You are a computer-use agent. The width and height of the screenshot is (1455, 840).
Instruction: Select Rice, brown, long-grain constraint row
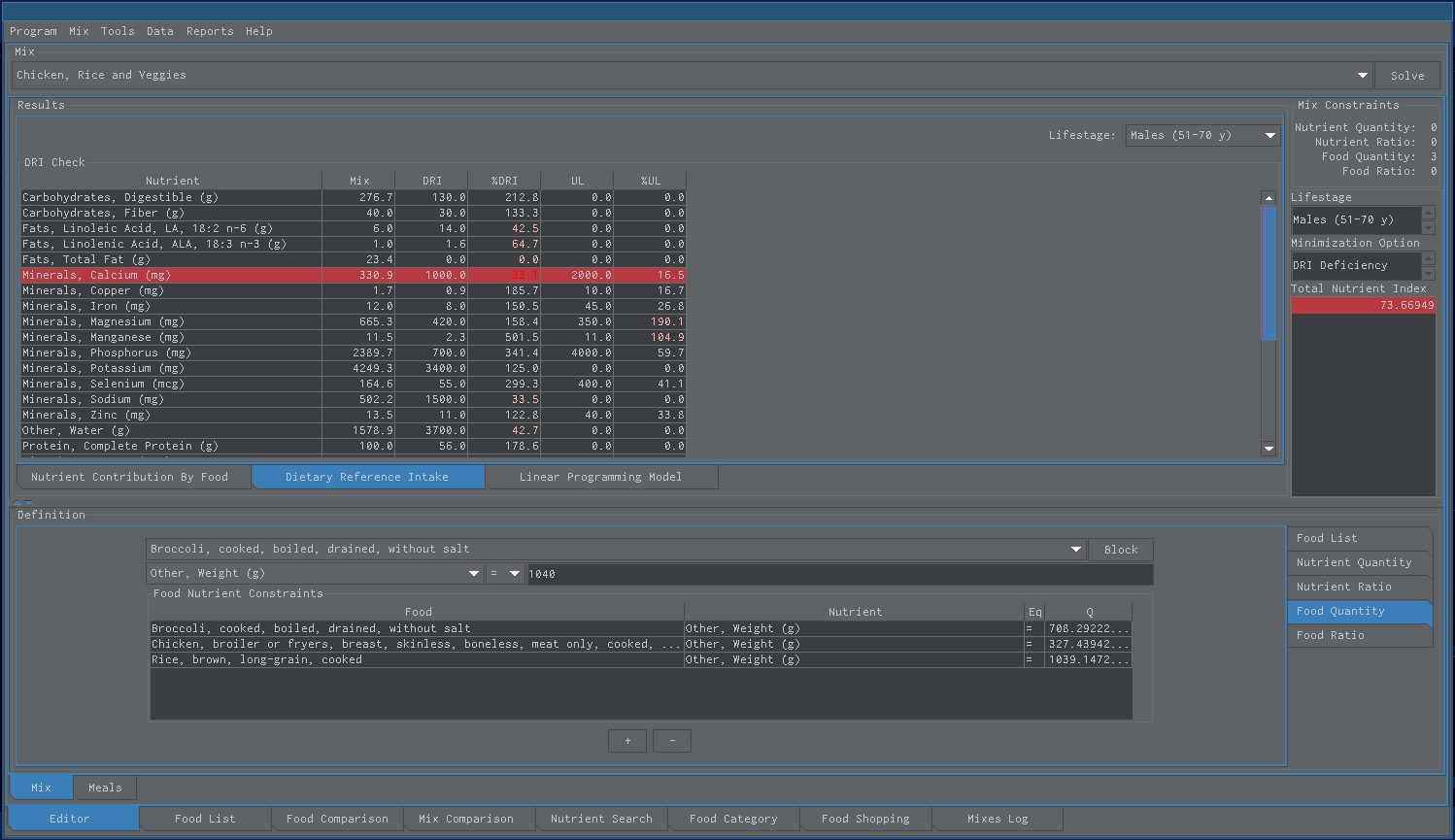click(x=641, y=659)
